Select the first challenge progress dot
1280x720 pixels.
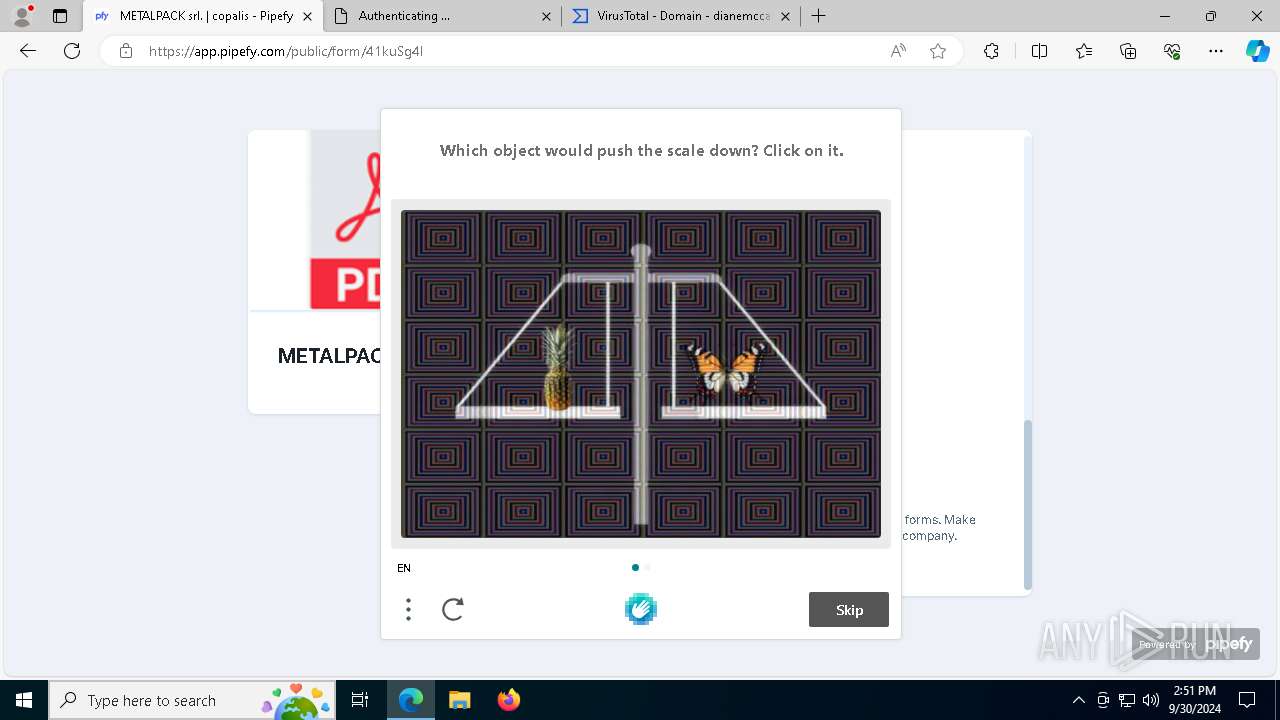click(635, 567)
